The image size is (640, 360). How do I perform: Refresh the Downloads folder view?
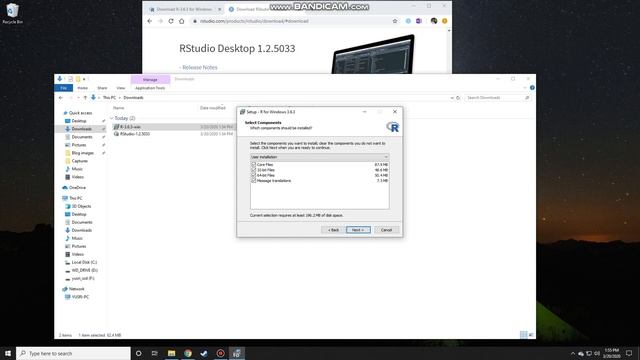(458, 98)
